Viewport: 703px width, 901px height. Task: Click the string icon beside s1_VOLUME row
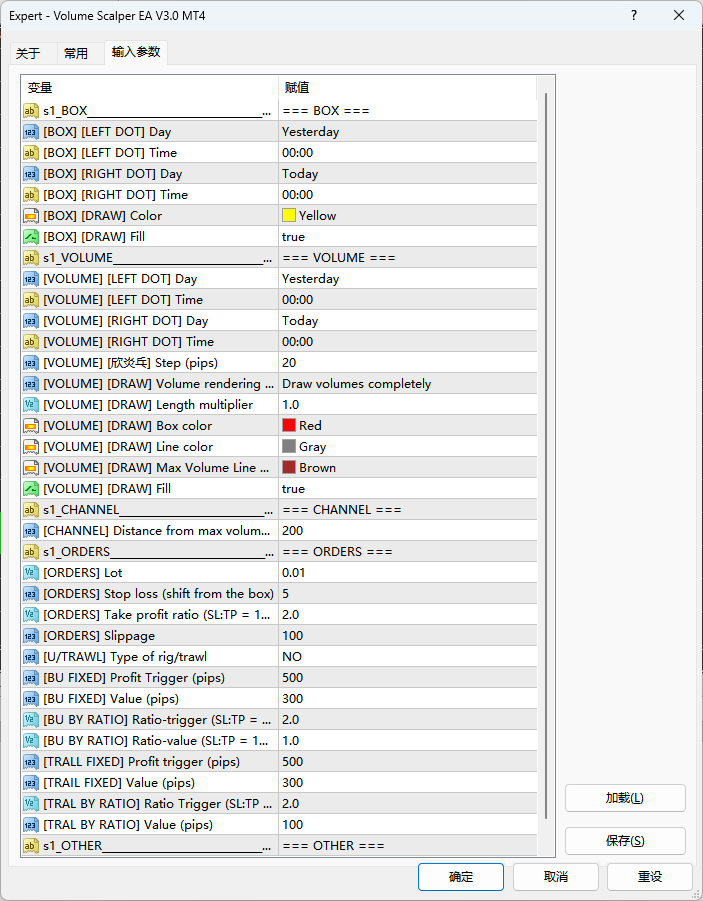tap(30, 257)
